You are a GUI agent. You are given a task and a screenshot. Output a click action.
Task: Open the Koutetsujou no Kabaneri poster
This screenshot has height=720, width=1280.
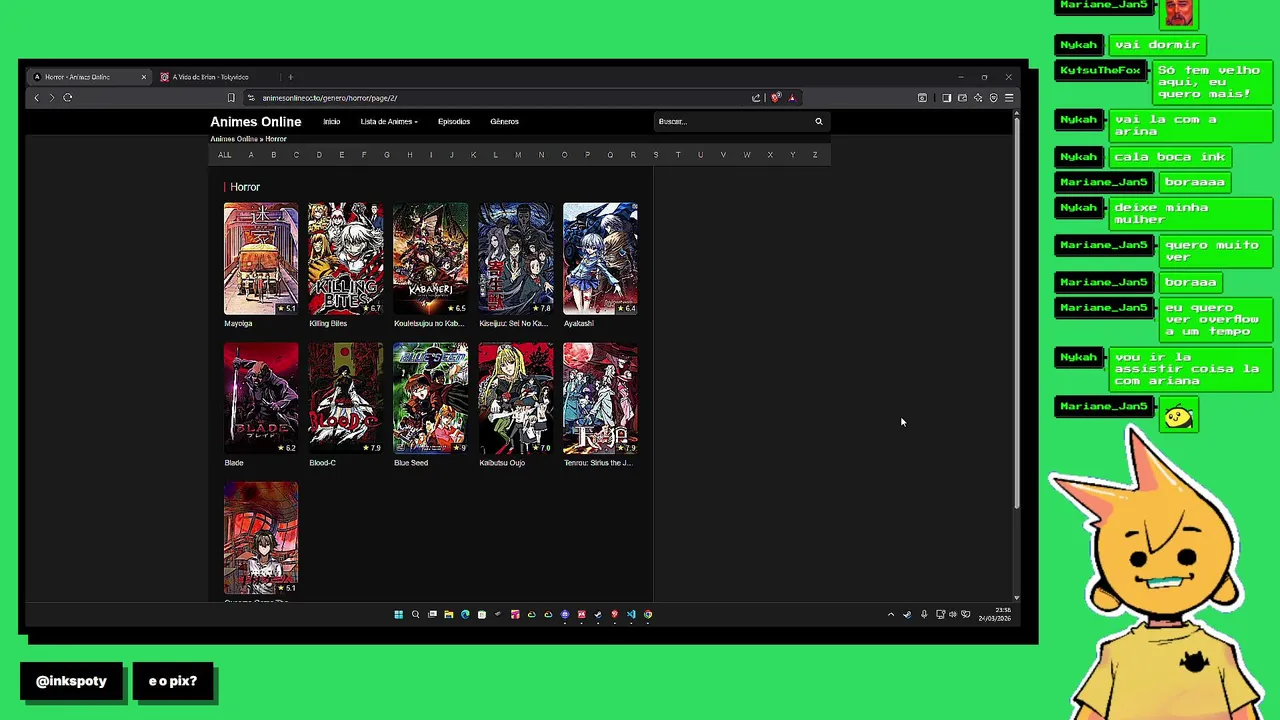coord(431,259)
